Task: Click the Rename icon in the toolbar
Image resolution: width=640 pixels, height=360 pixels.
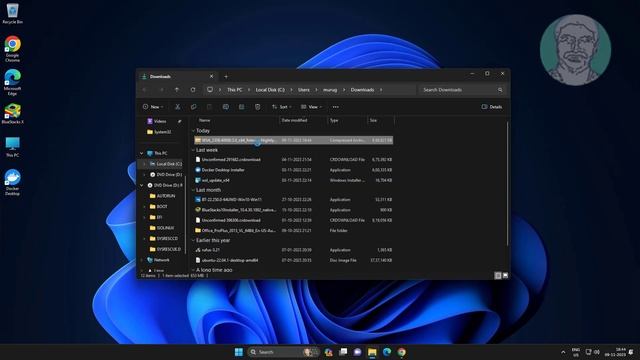Action: pyautogui.click(x=225, y=107)
